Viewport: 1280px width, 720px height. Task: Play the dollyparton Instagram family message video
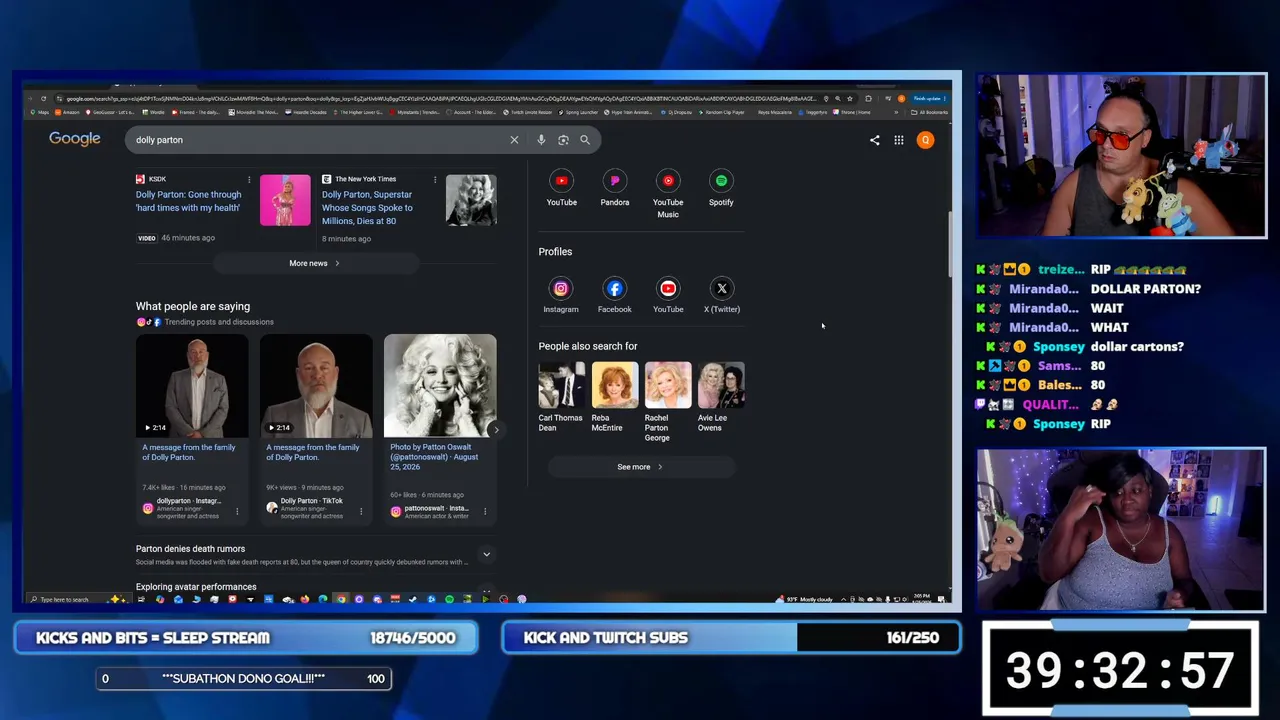tap(192, 386)
